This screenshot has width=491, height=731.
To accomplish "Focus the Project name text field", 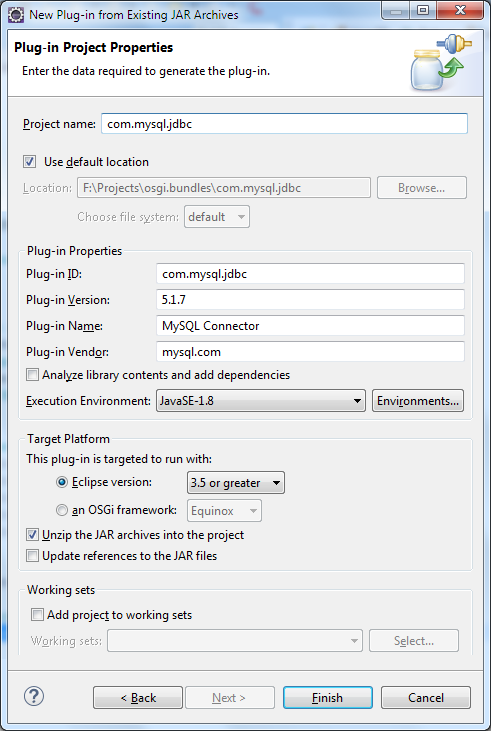I will click(284, 124).
